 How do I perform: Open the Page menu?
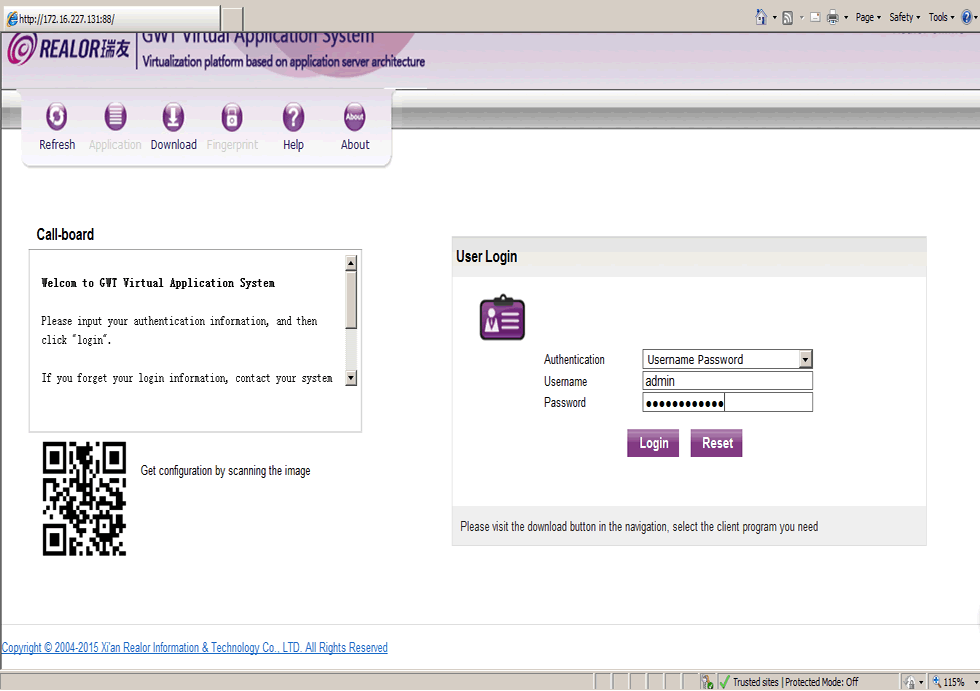(x=867, y=17)
